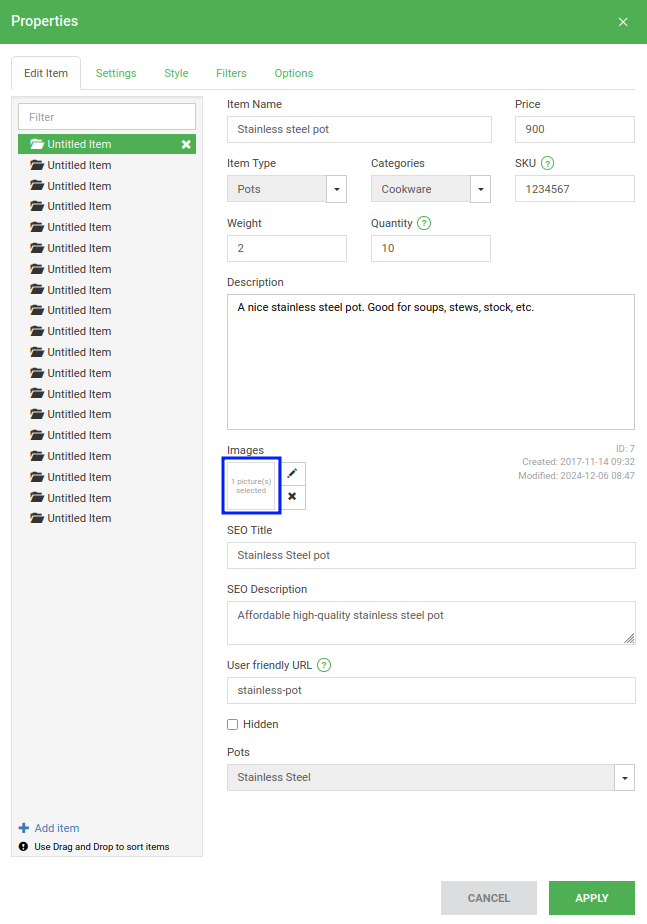Click the CANCEL button
The image size is (647, 924).
point(488,898)
